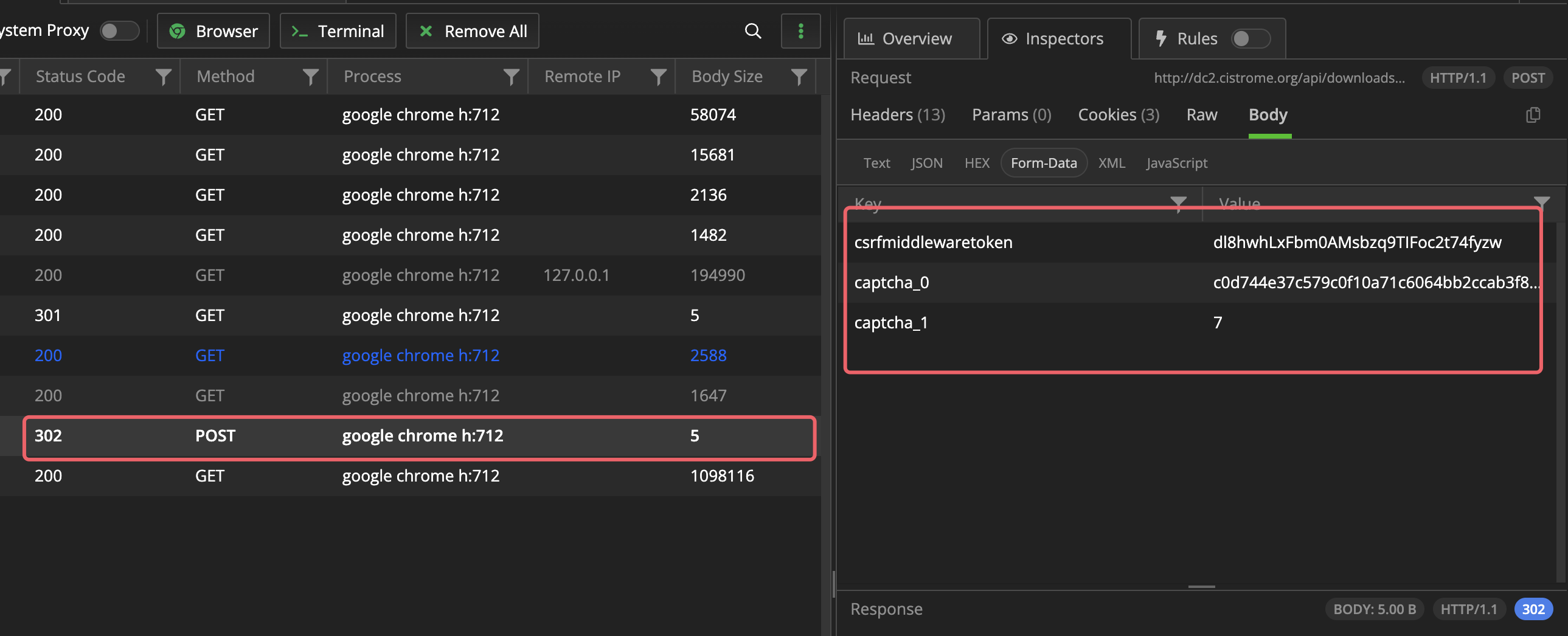Open Remote IP column filter
Screen dimensions: 1568x636
pyautogui.click(x=658, y=77)
